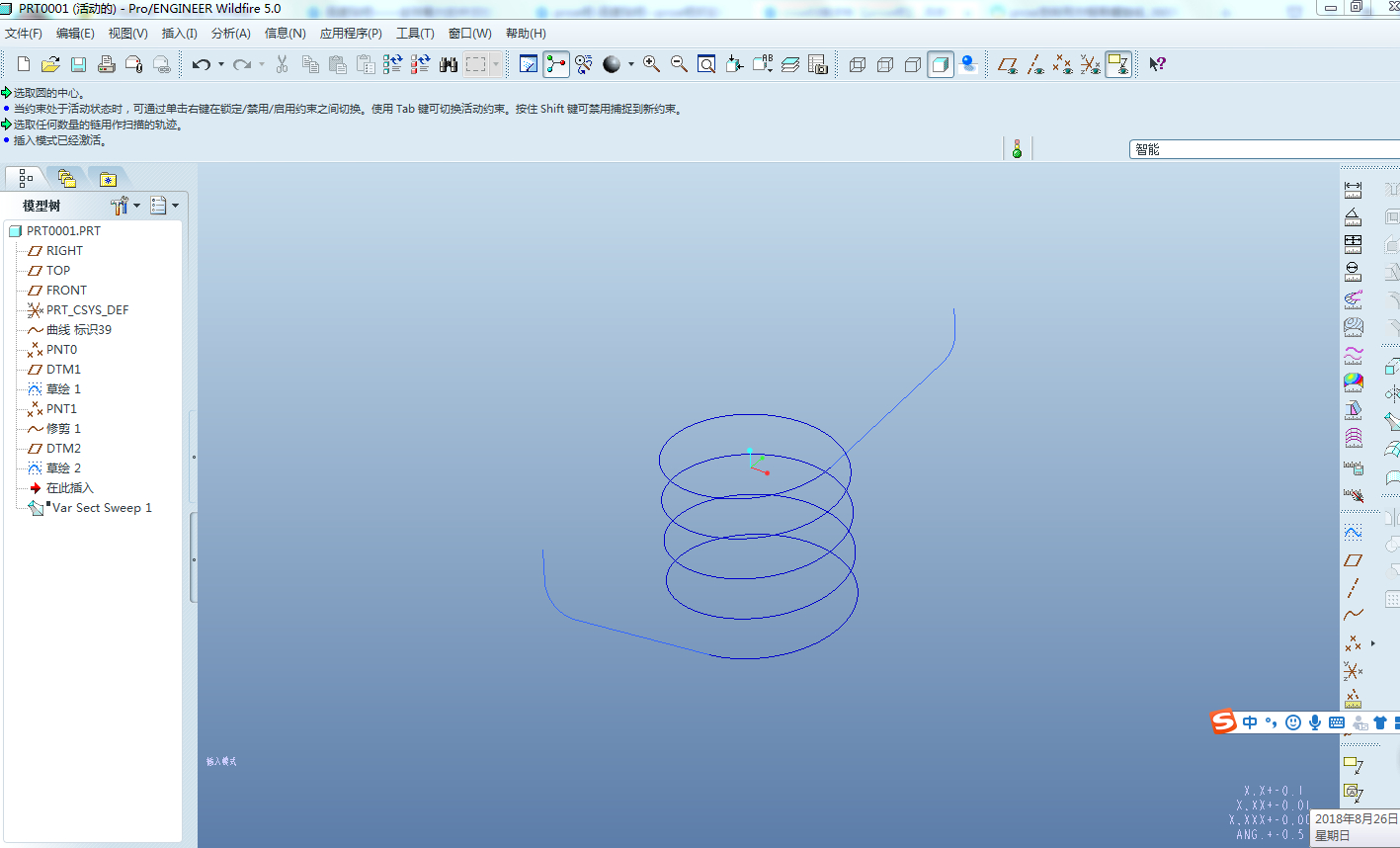1400x848 pixels.
Task: Select Var Sect Sweep 1 feature
Action: [x=101, y=508]
